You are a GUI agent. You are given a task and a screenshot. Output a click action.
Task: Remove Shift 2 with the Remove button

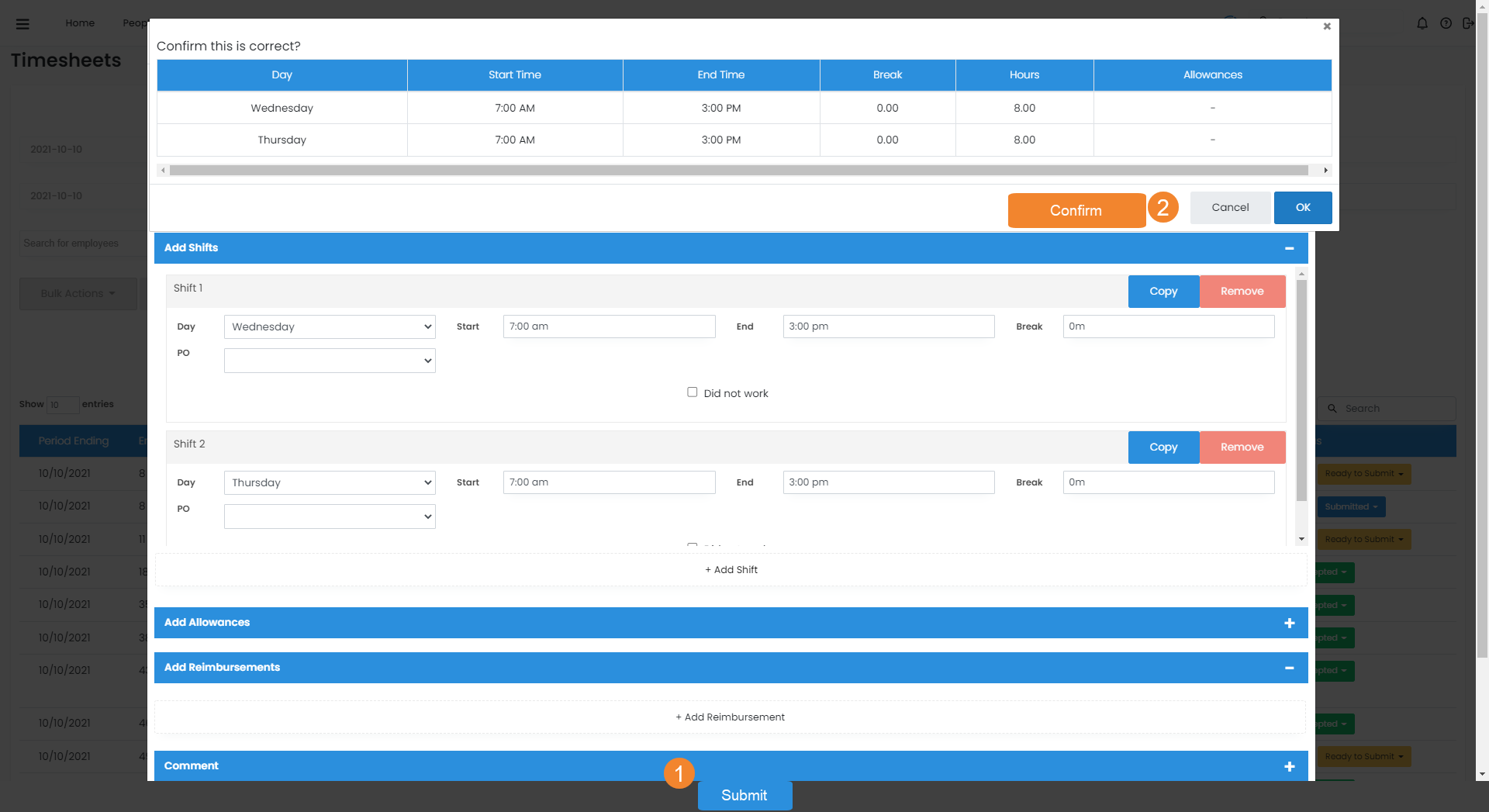tap(1242, 447)
